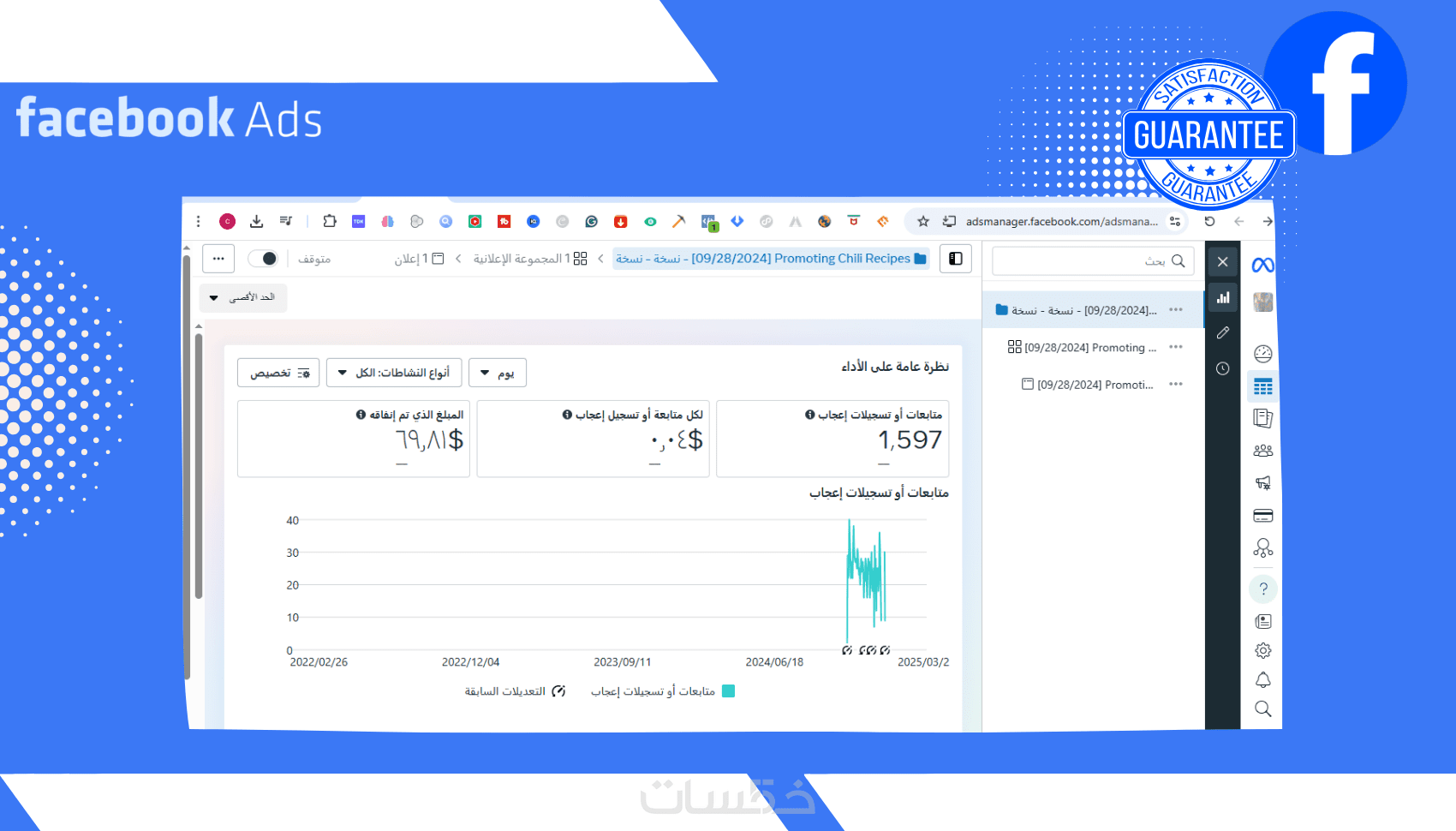Open more options for ad row
The image size is (1456, 831).
tap(1176, 384)
